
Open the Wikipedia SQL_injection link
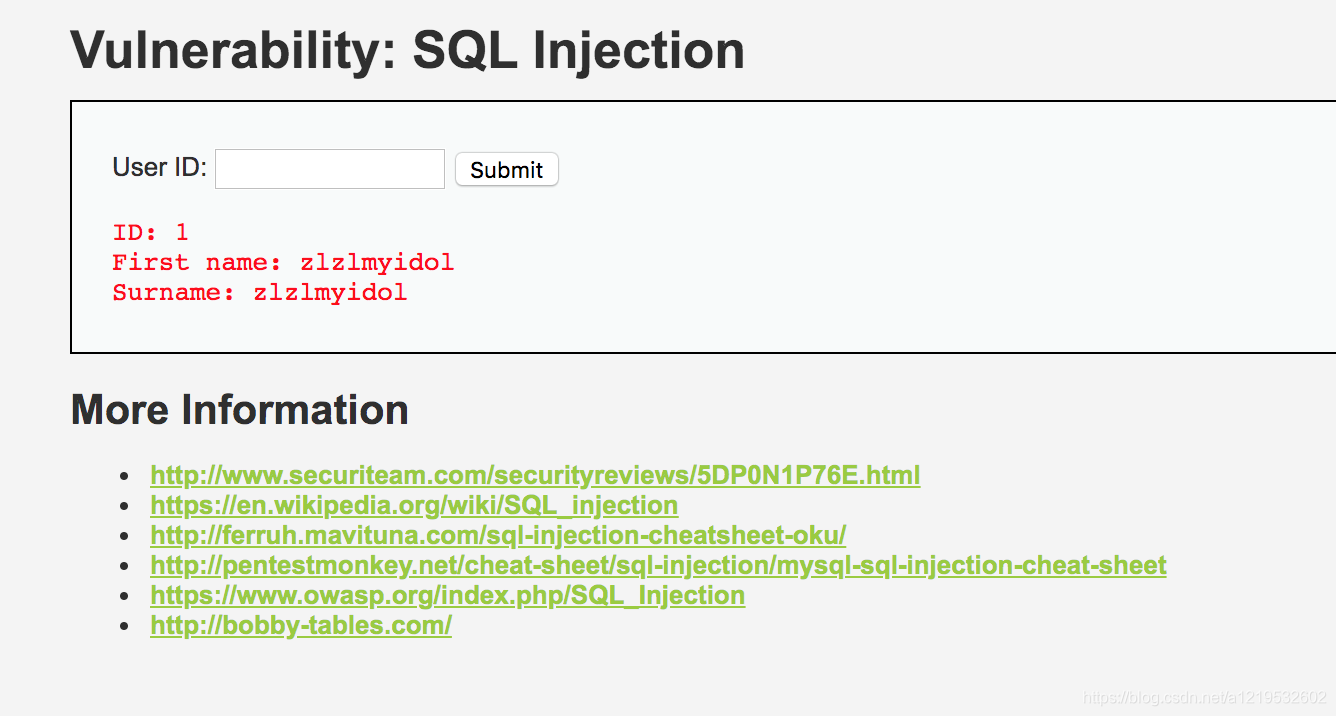[414, 505]
